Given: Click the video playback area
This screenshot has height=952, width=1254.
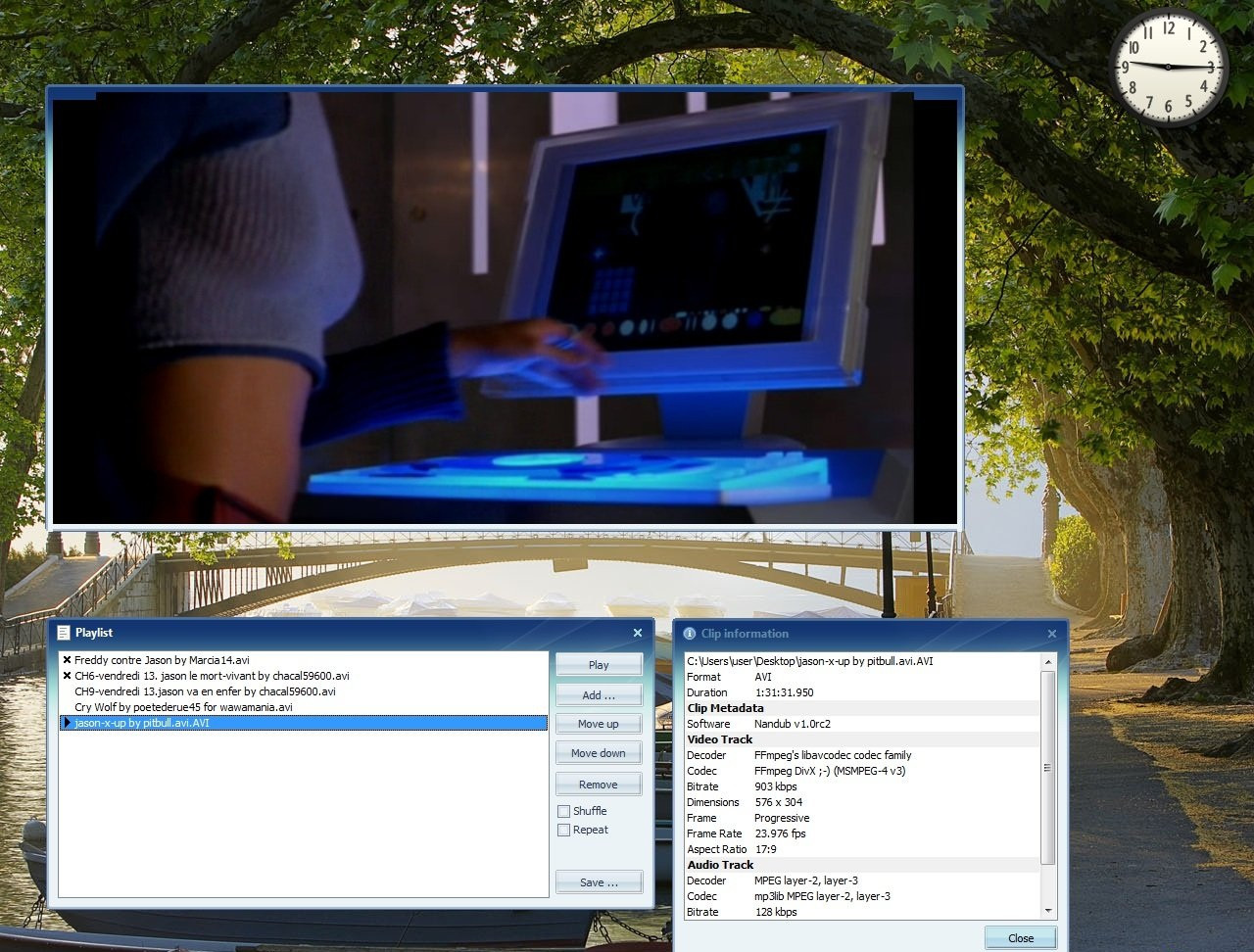Looking at the screenshot, I should 505,308.
